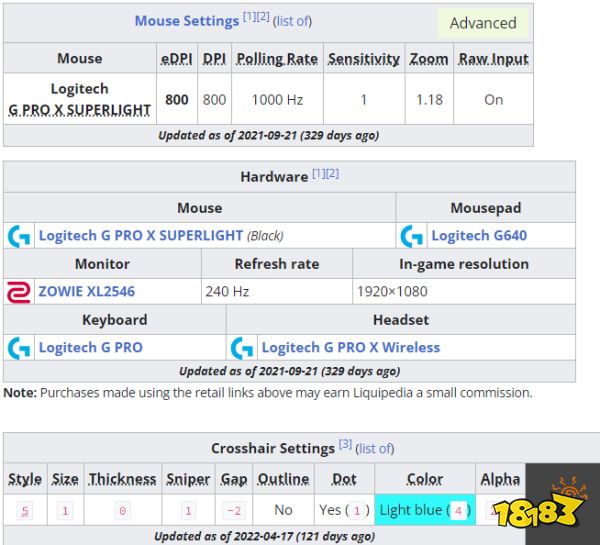Click the Raw Input column header
600x545 pixels.
point(493,59)
